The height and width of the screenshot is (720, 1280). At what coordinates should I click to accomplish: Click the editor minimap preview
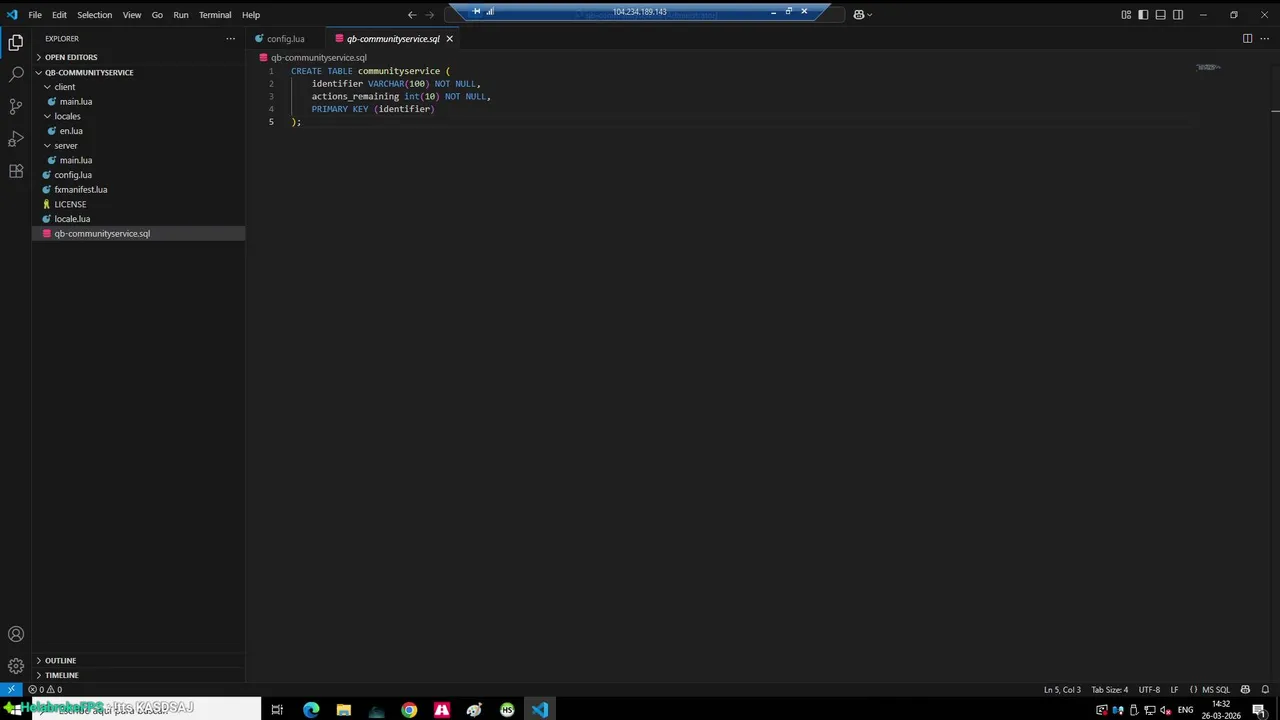coord(1208,67)
